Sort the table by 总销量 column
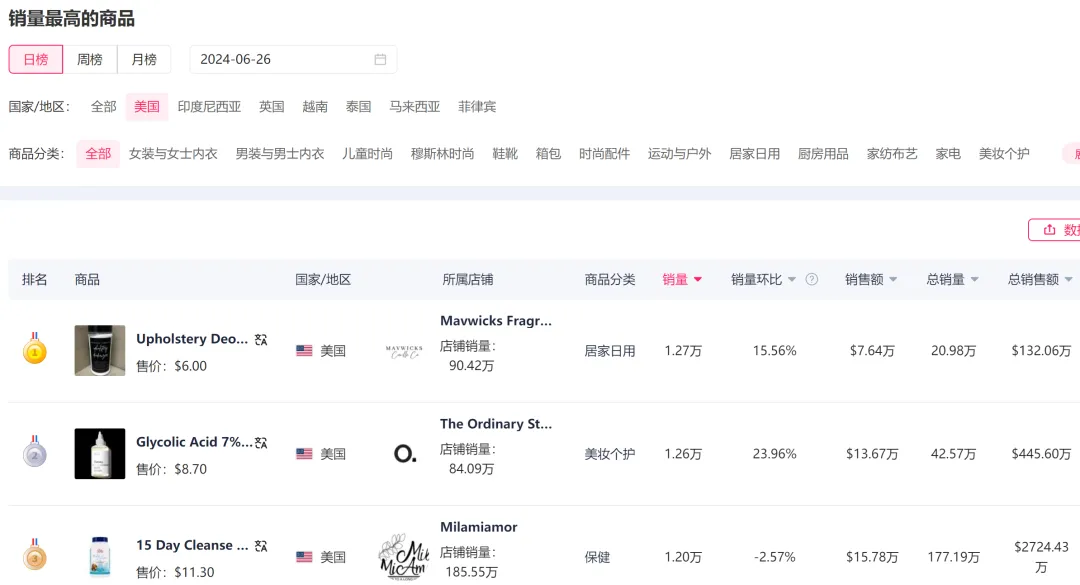 click(952, 280)
